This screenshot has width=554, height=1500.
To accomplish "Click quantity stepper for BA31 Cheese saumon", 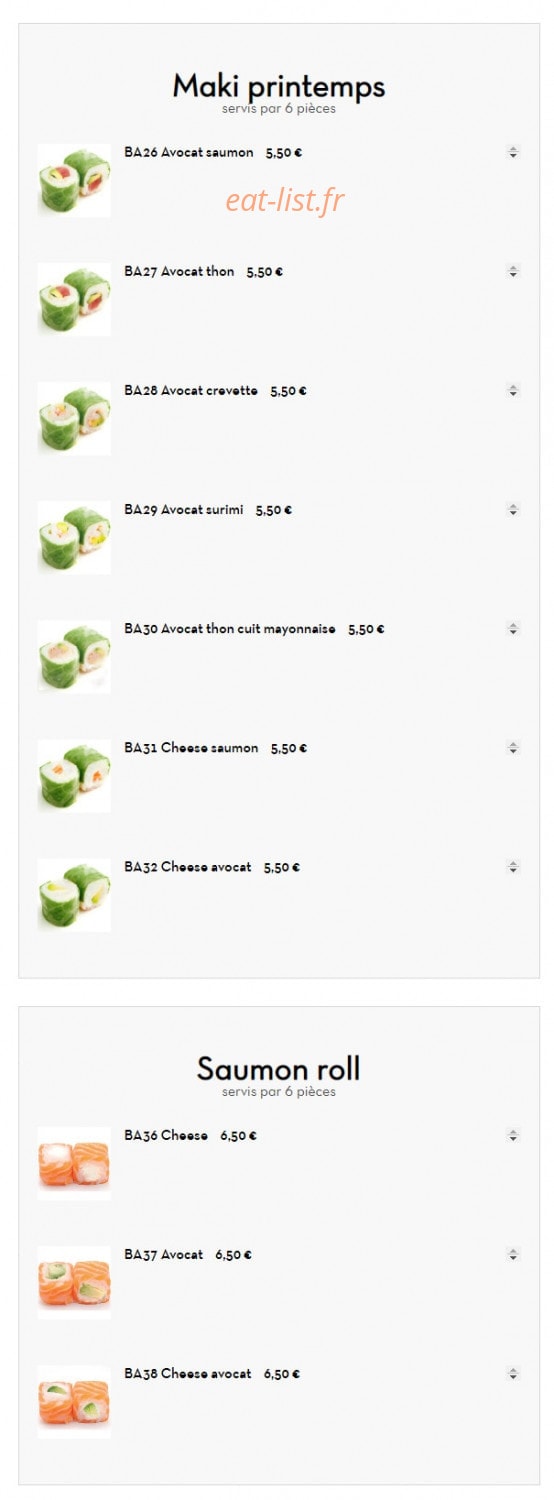I will pyautogui.click(x=513, y=747).
